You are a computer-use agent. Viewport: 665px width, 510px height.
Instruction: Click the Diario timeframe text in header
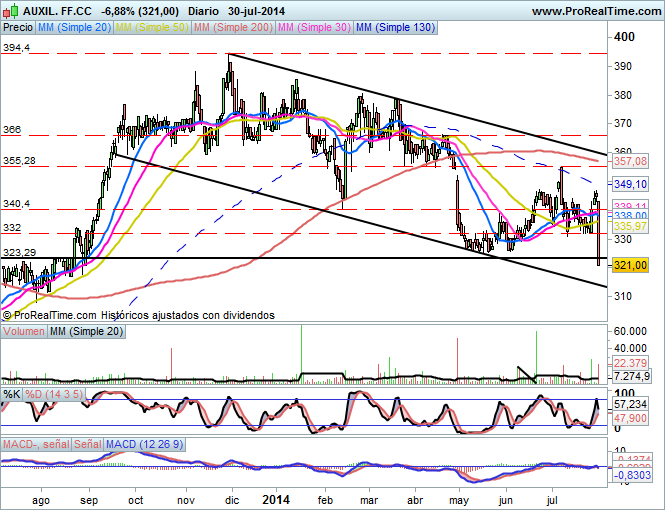(x=203, y=11)
